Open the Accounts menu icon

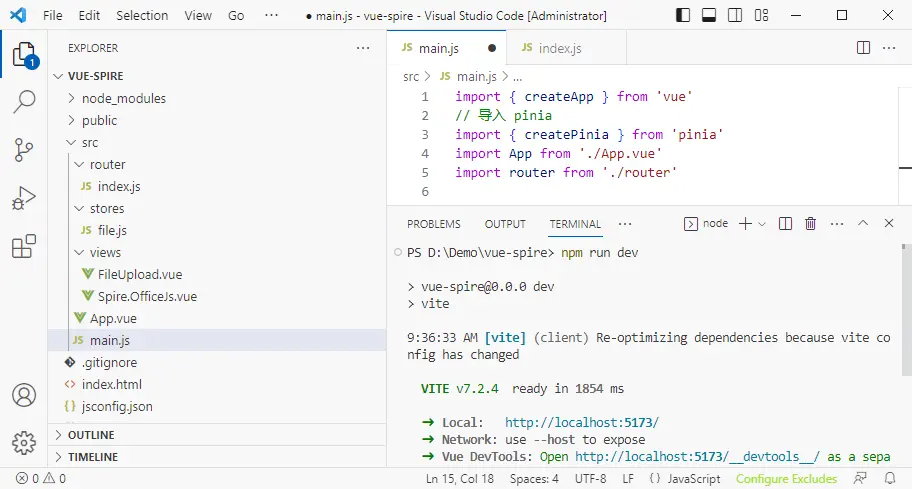[x=24, y=395]
